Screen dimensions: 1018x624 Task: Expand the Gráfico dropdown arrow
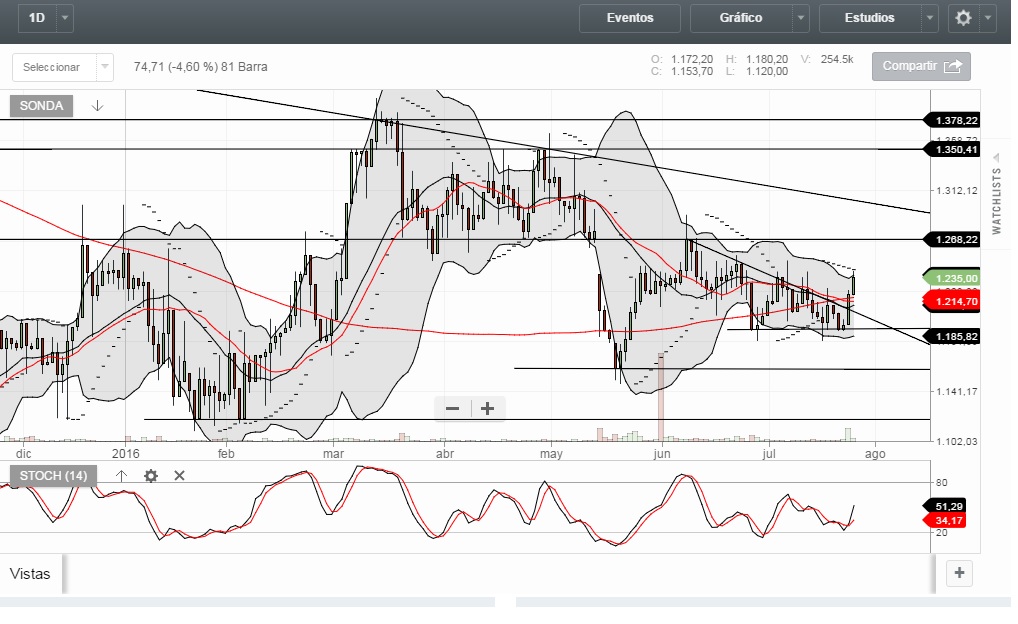point(800,18)
